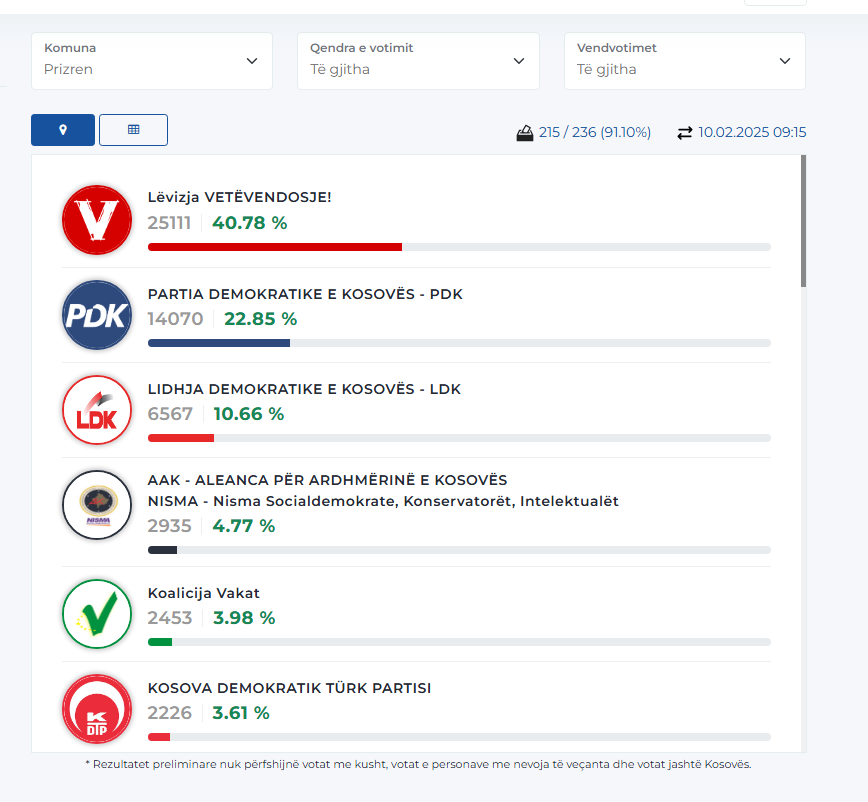Click the LDK party logo
868x802 pixels.
pos(97,410)
